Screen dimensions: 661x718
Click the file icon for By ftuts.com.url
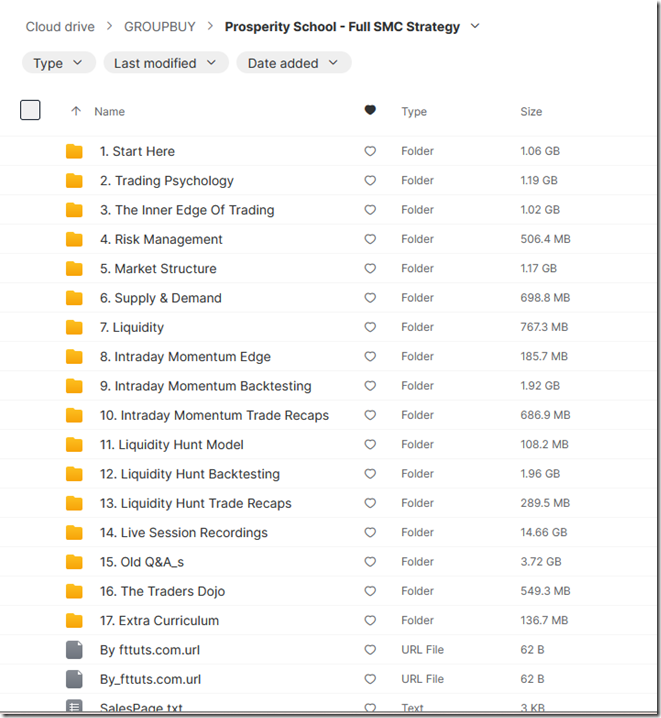click(74, 650)
